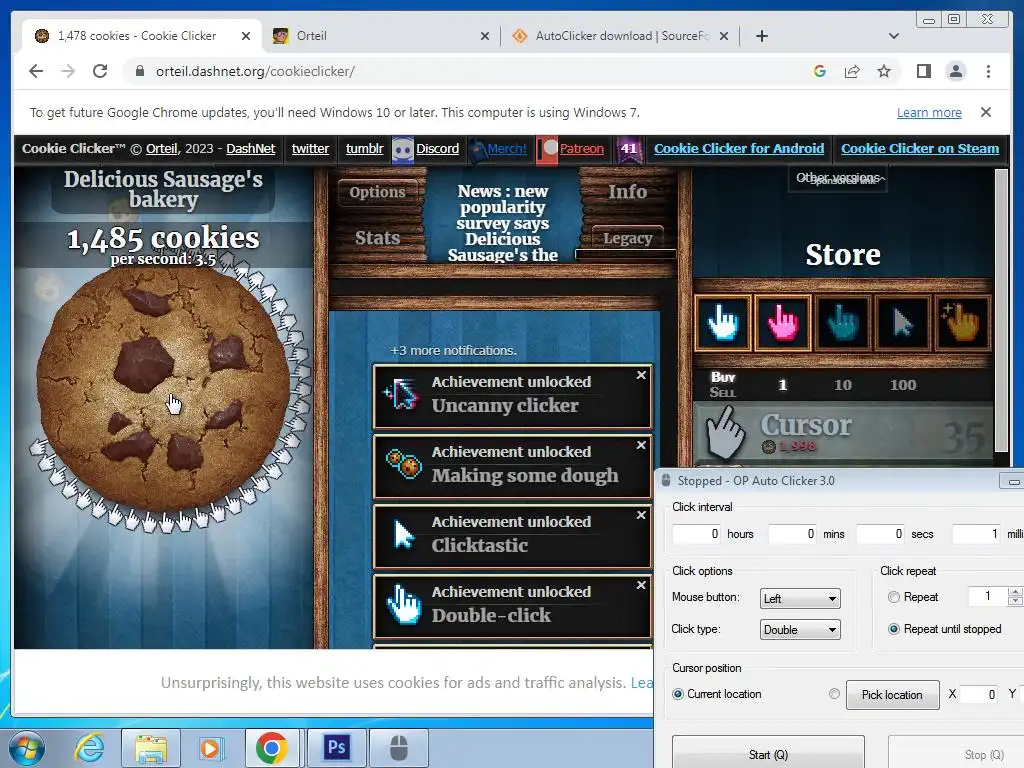Viewport: 1024px width, 768px height.
Task: Buy the gray mouse pointer upgrade
Action: coord(903,323)
